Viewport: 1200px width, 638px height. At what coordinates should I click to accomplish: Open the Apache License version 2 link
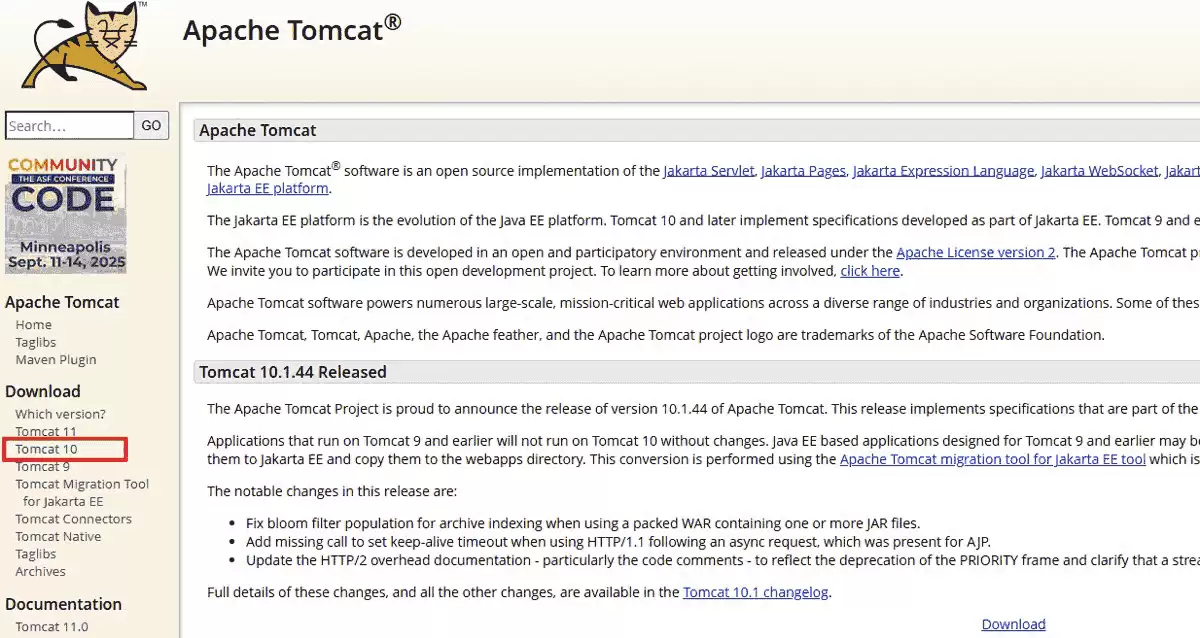[x=976, y=252]
